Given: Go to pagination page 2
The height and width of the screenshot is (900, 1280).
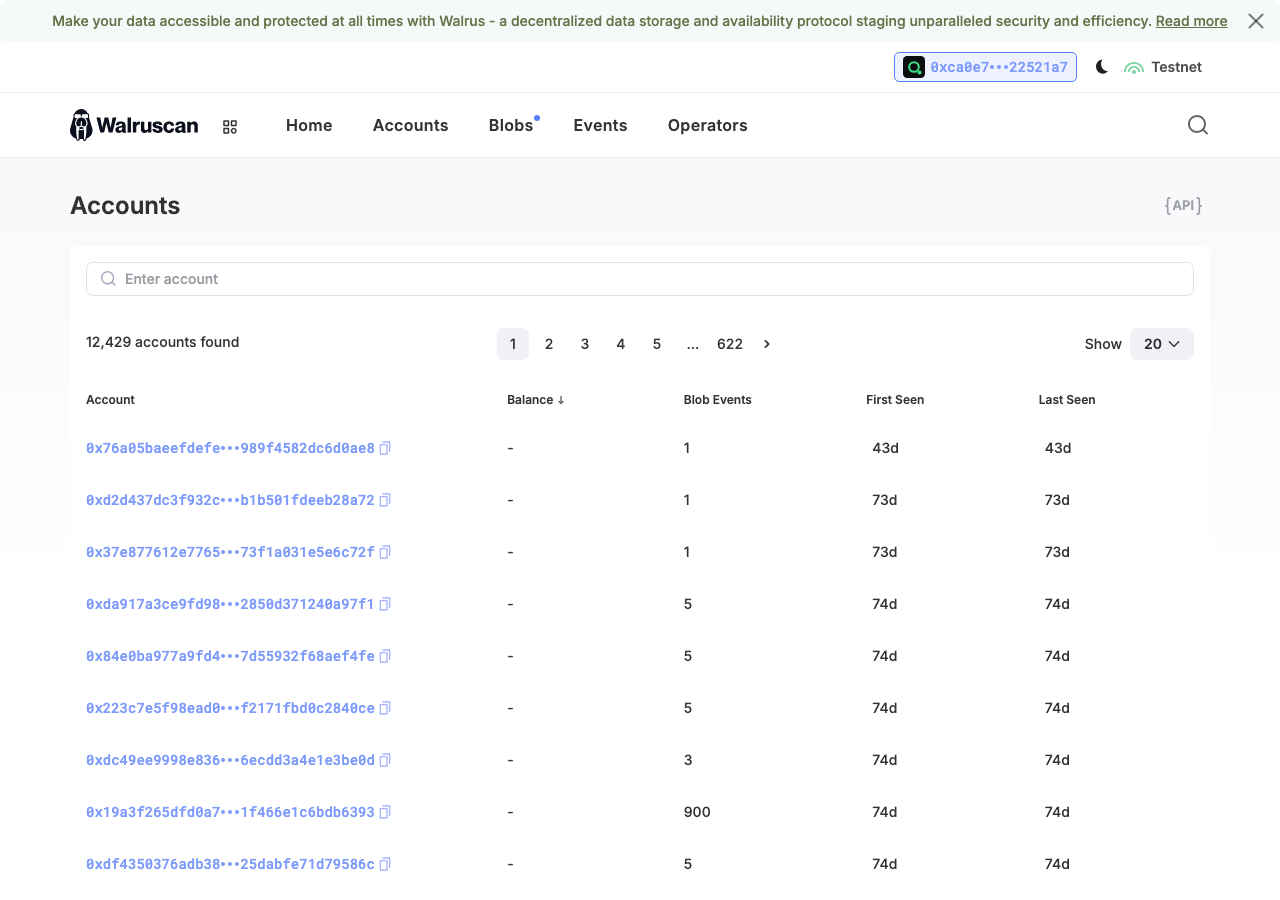Looking at the screenshot, I should 549,344.
